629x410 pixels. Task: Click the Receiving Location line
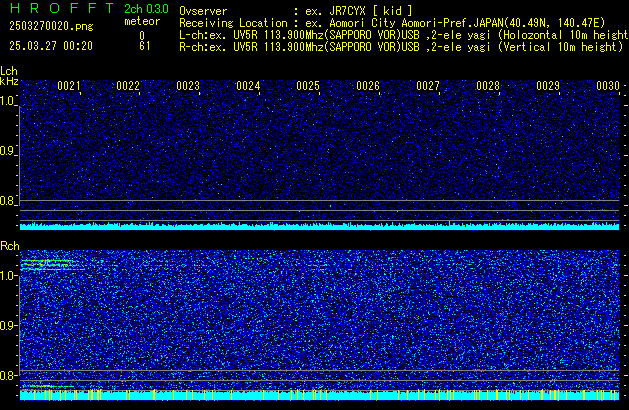click(x=392, y=23)
